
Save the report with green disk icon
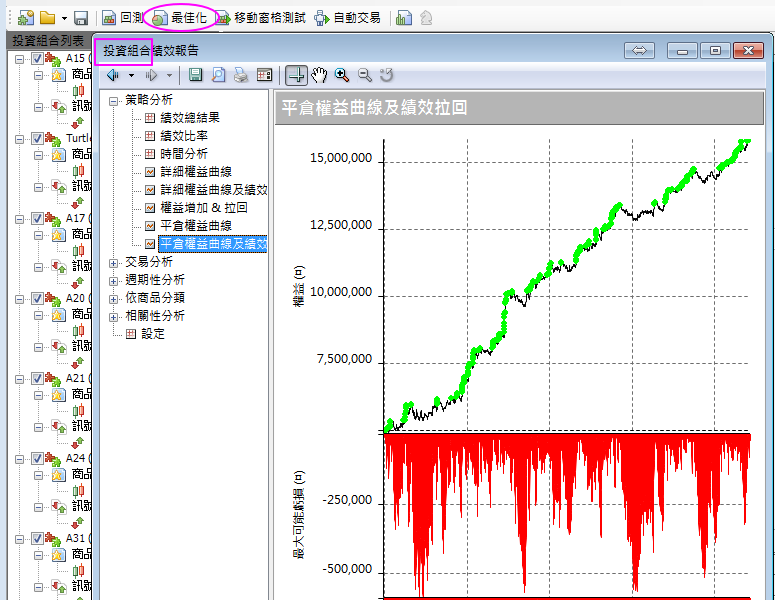[195, 75]
